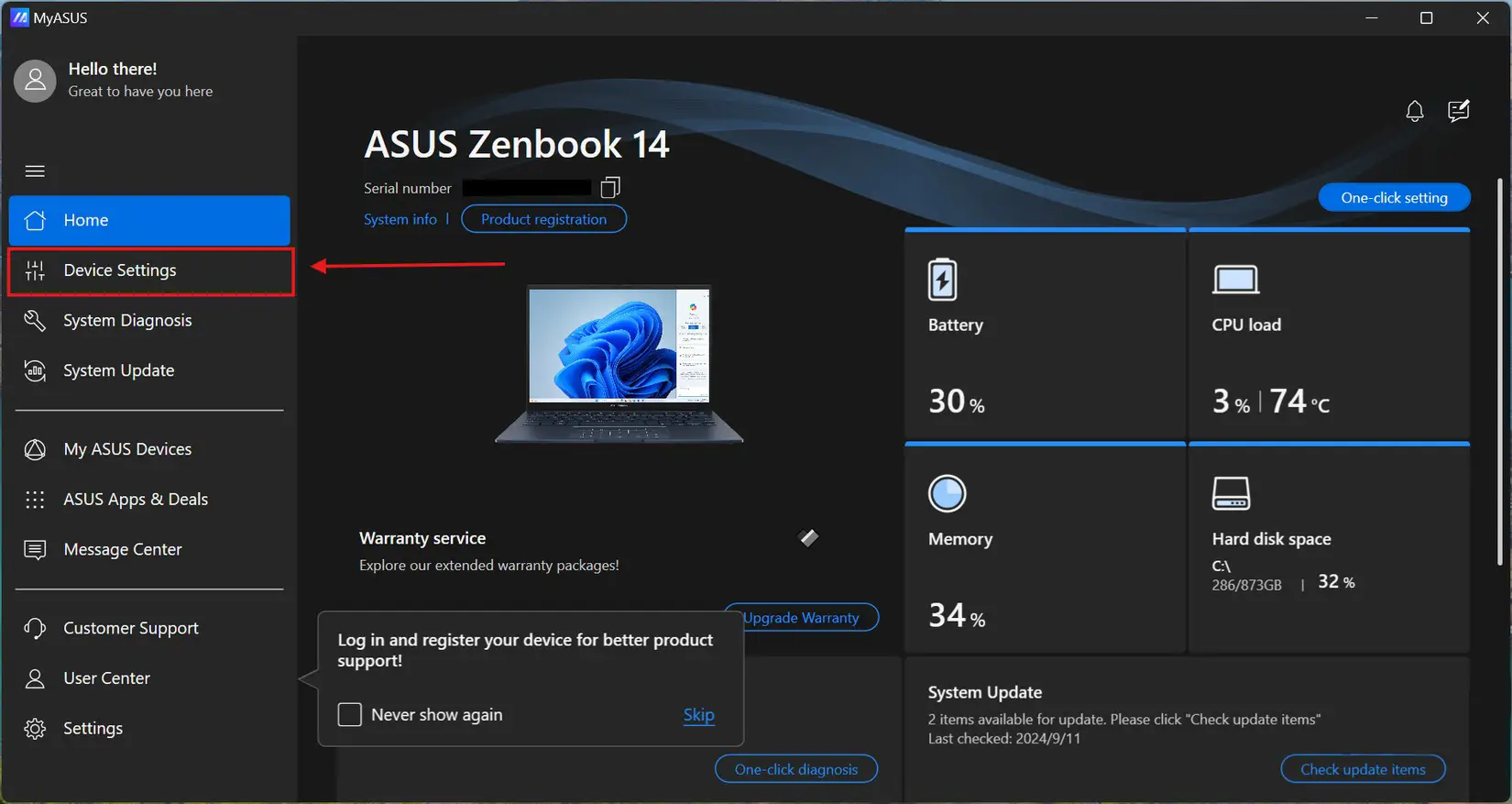Open System Diagnosis page
The height and width of the screenshot is (804, 1512).
(149, 320)
